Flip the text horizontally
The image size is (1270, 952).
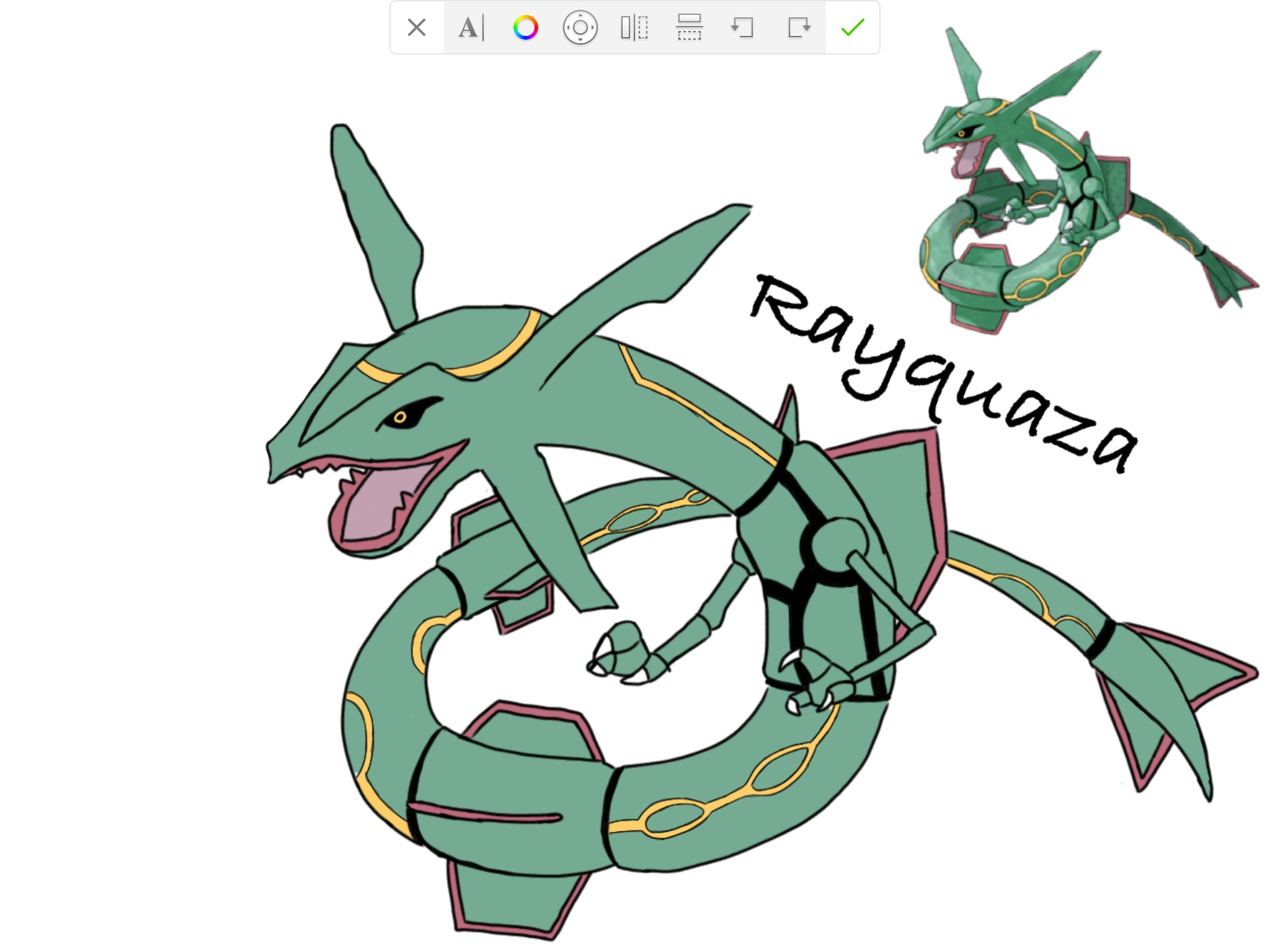click(634, 27)
